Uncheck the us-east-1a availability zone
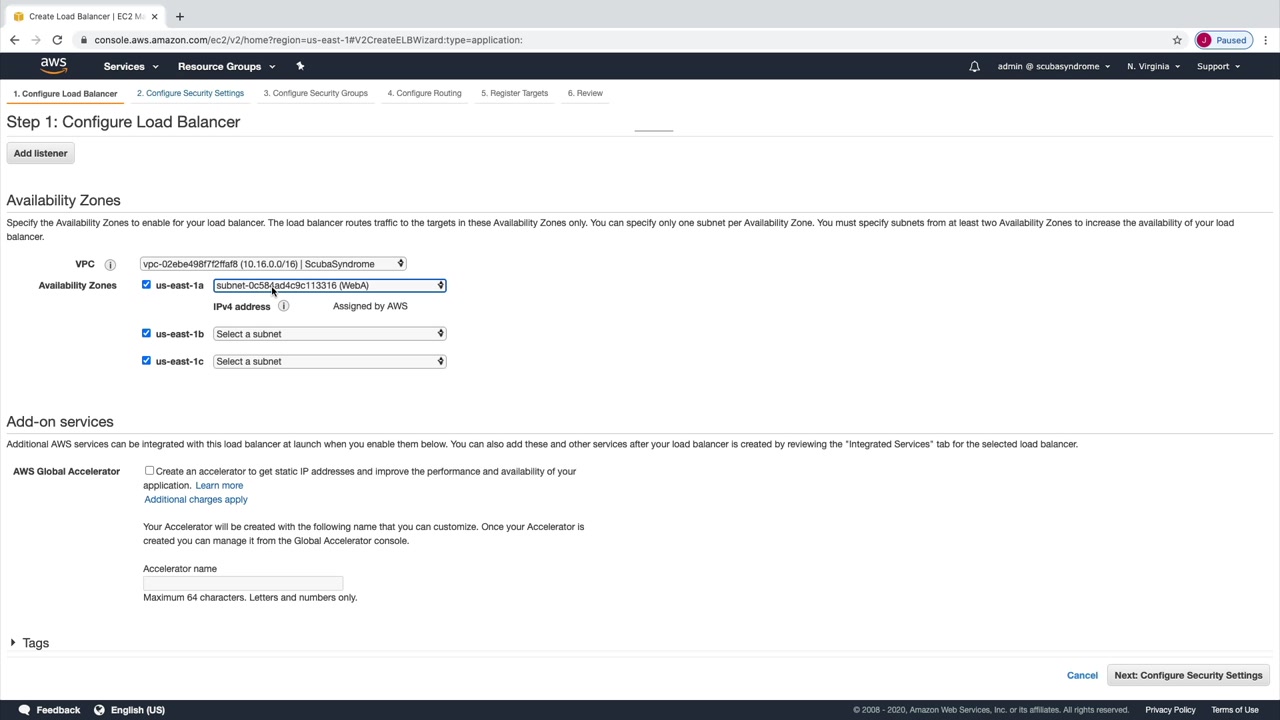The height and width of the screenshot is (720, 1280). [x=146, y=285]
